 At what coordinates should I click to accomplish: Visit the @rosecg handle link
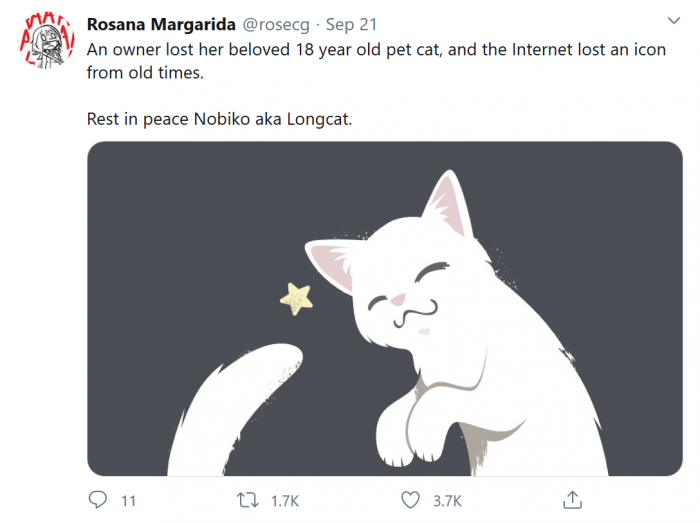point(278,24)
